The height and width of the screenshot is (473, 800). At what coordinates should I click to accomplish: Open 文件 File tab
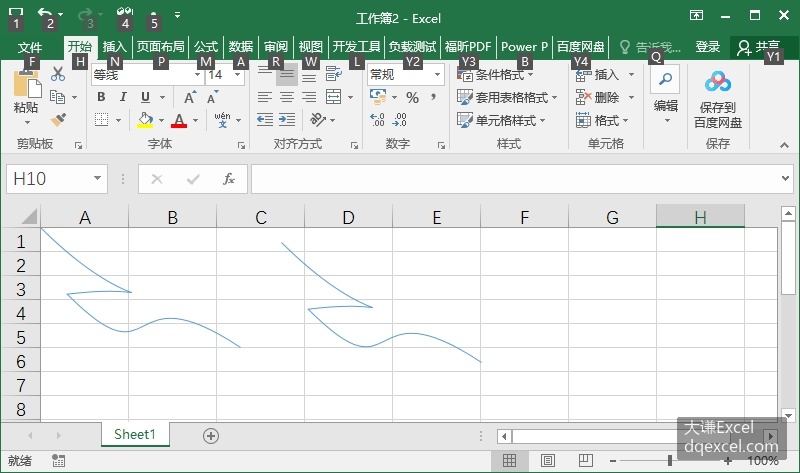(x=30, y=47)
